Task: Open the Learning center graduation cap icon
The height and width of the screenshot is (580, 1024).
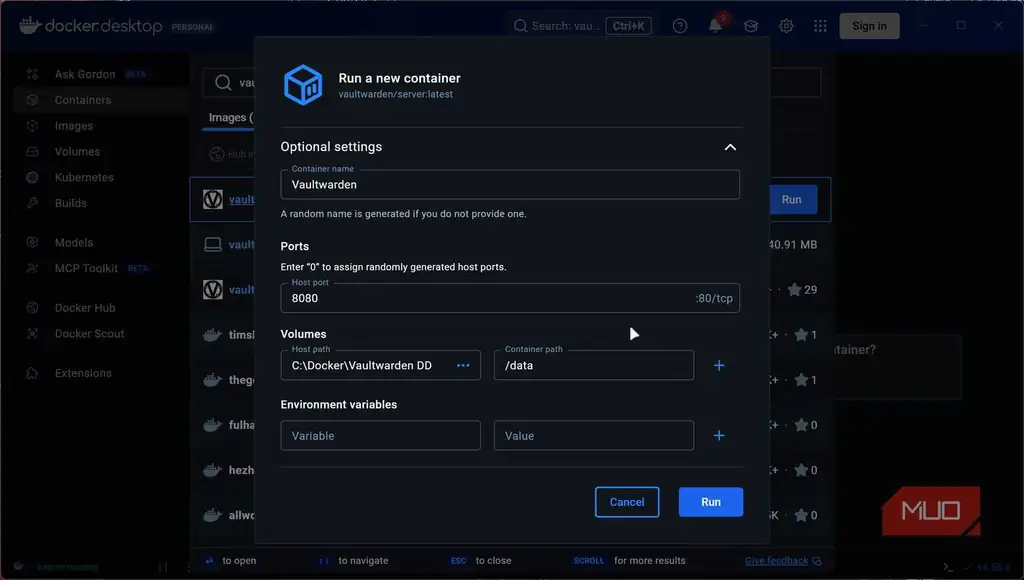Action: 751,26
